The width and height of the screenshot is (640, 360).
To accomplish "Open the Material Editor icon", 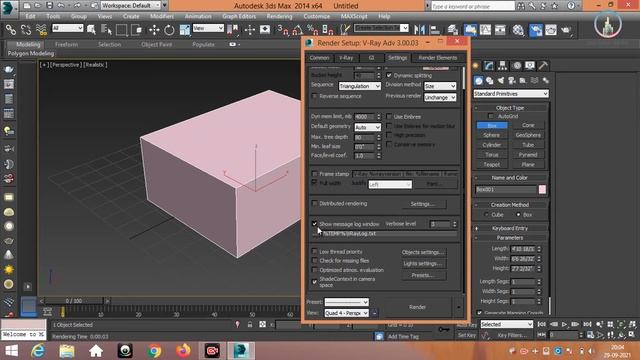I will coord(518,29).
